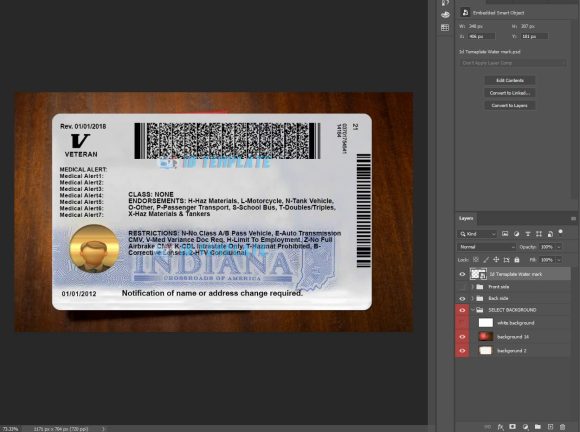Show the hidden Front side group
The width and height of the screenshot is (580, 432).
(x=462, y=287)
